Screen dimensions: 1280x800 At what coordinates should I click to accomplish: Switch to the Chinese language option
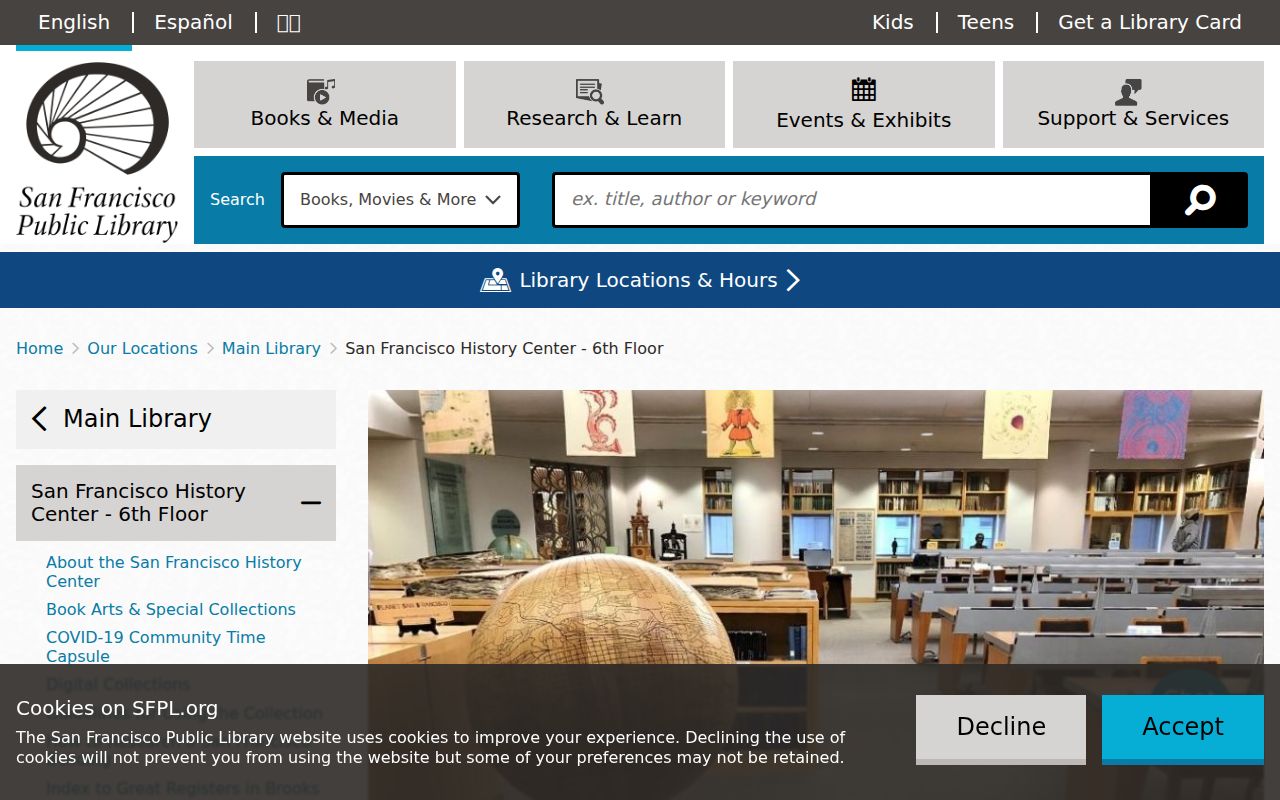[288, 22]
